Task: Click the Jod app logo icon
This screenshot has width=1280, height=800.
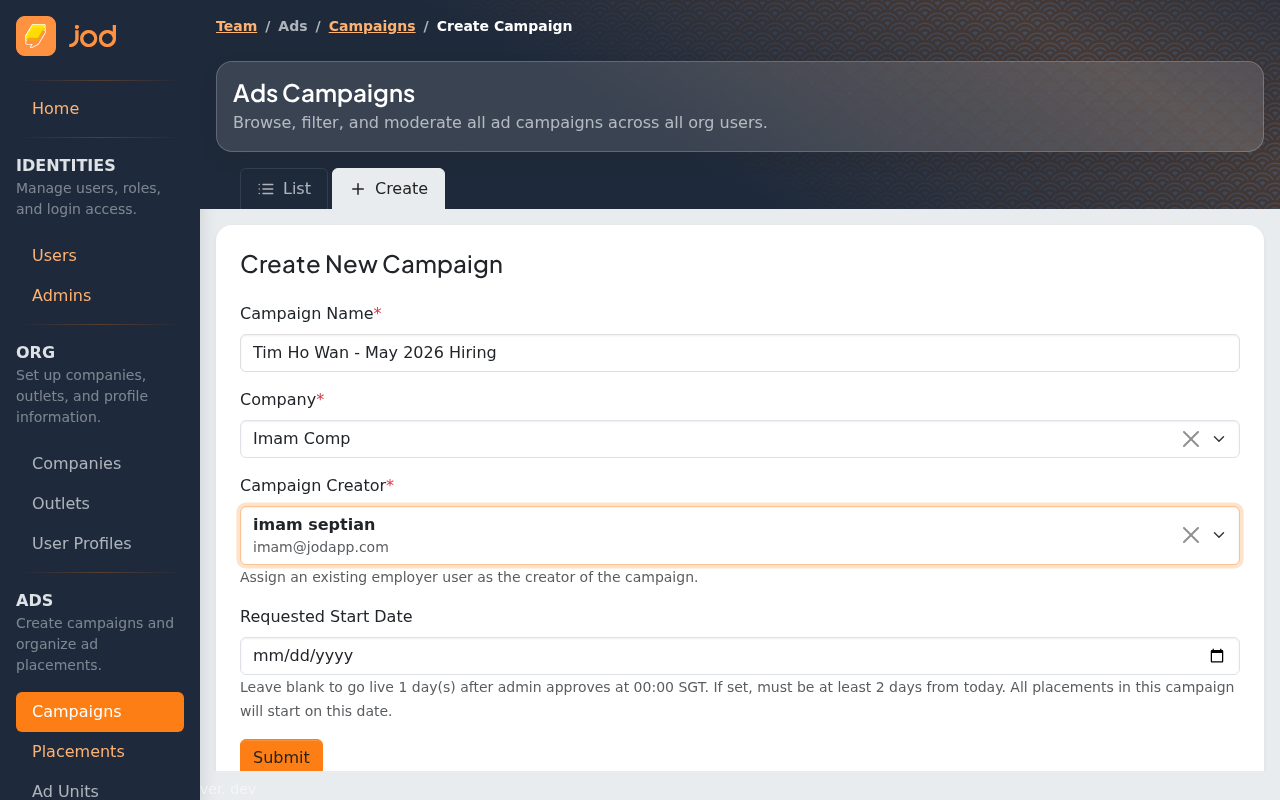Action: point(35,35)
